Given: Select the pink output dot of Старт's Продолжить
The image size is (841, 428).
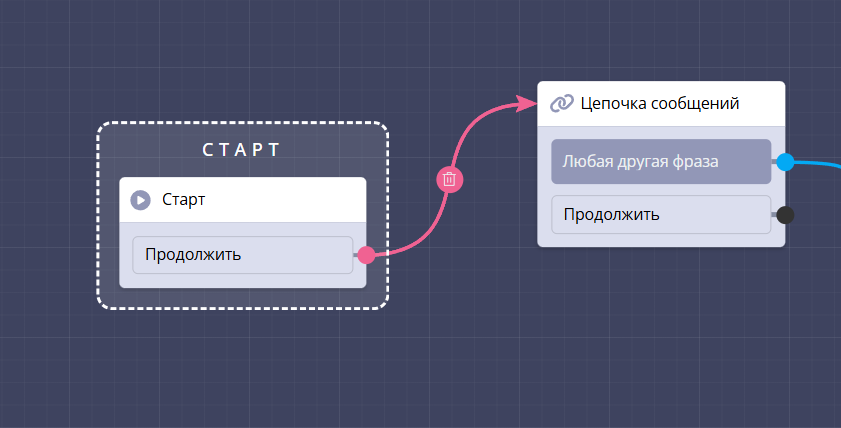Looking at the screenshot, I should tap(366, 255).
